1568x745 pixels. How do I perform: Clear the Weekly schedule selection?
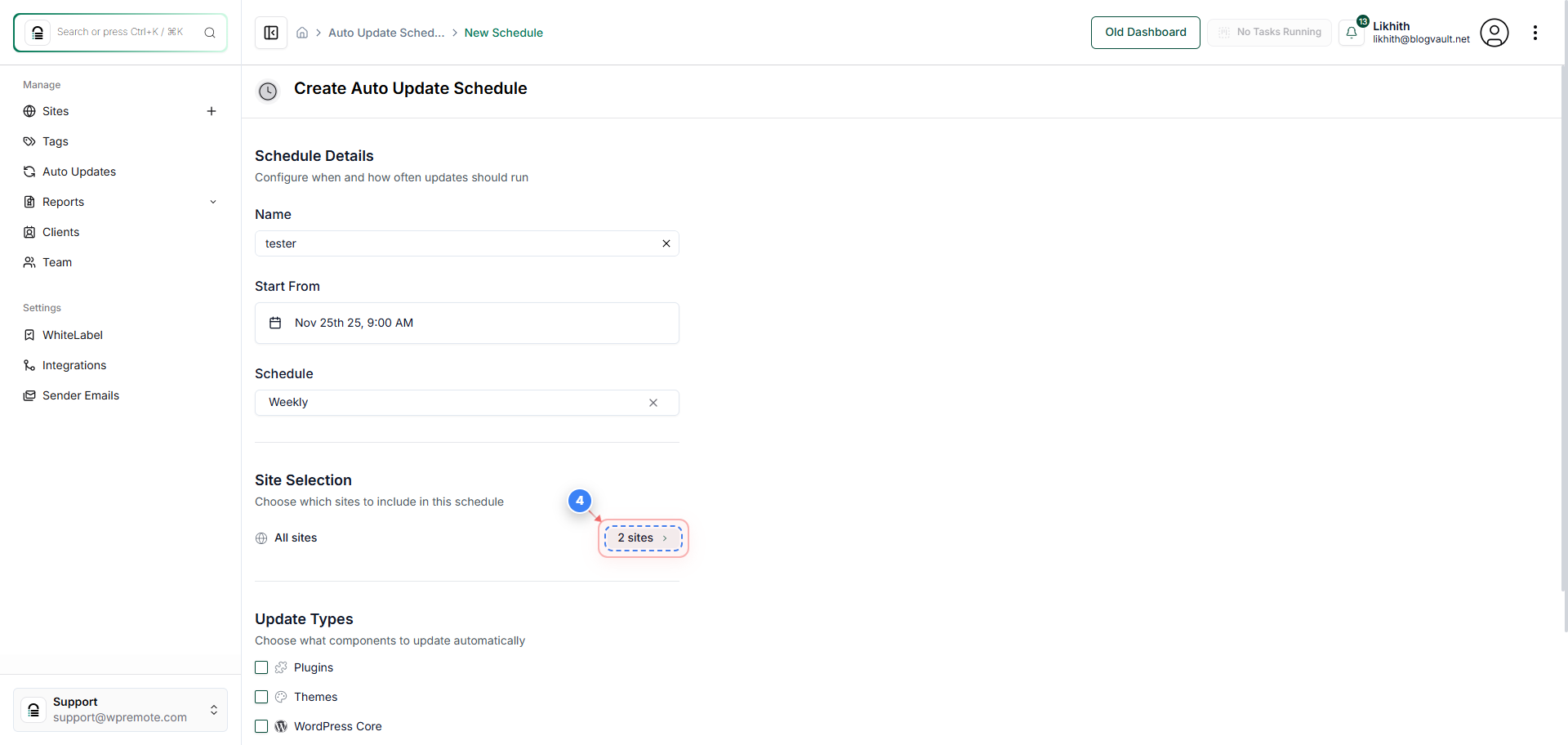point(653,403)
